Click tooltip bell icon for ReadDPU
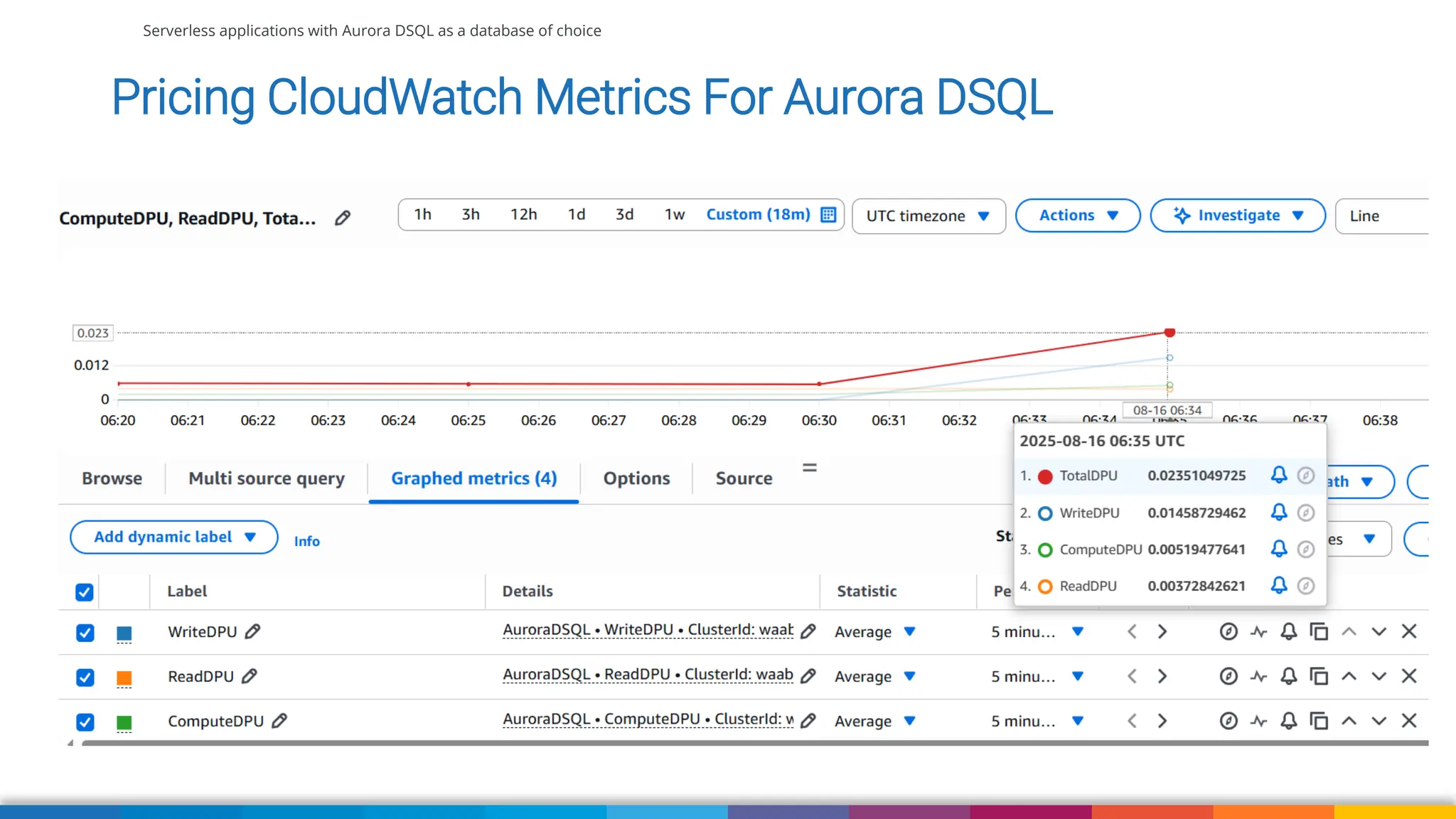Viewport: 1456px width, 819px height. tap(1279, 585)
